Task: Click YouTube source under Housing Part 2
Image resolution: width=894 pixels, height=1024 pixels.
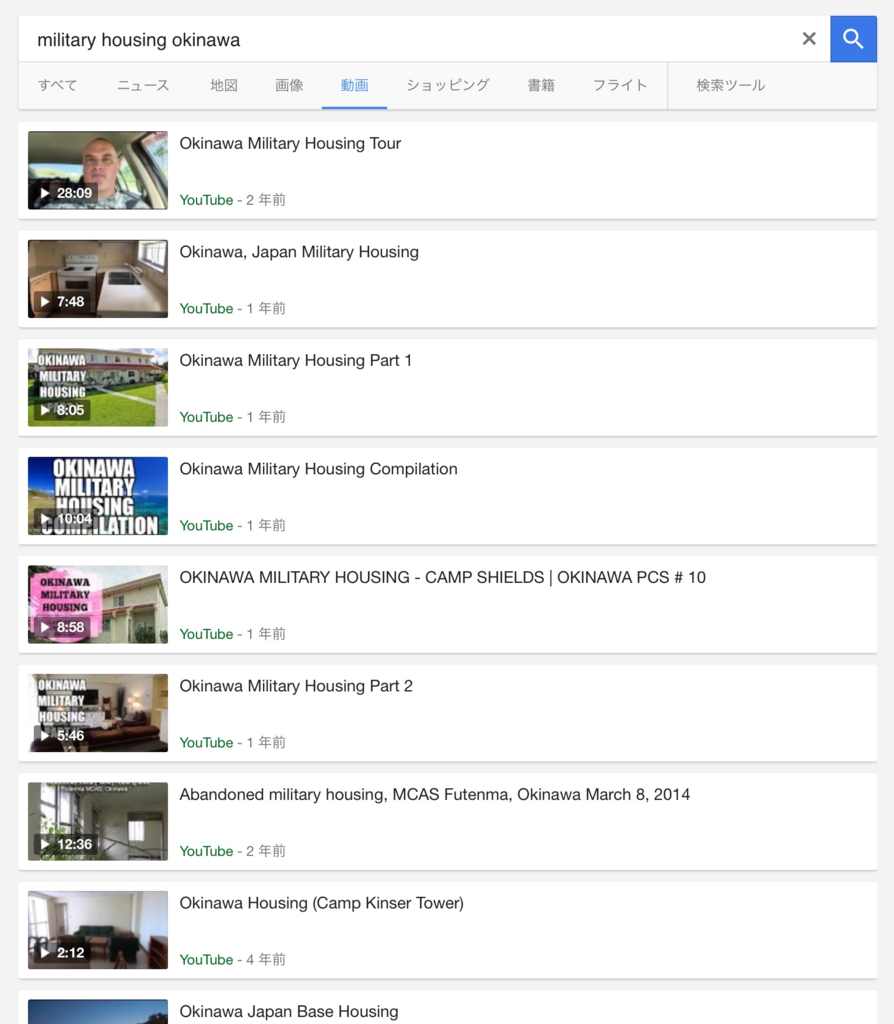Action: [x=206, y=742]
